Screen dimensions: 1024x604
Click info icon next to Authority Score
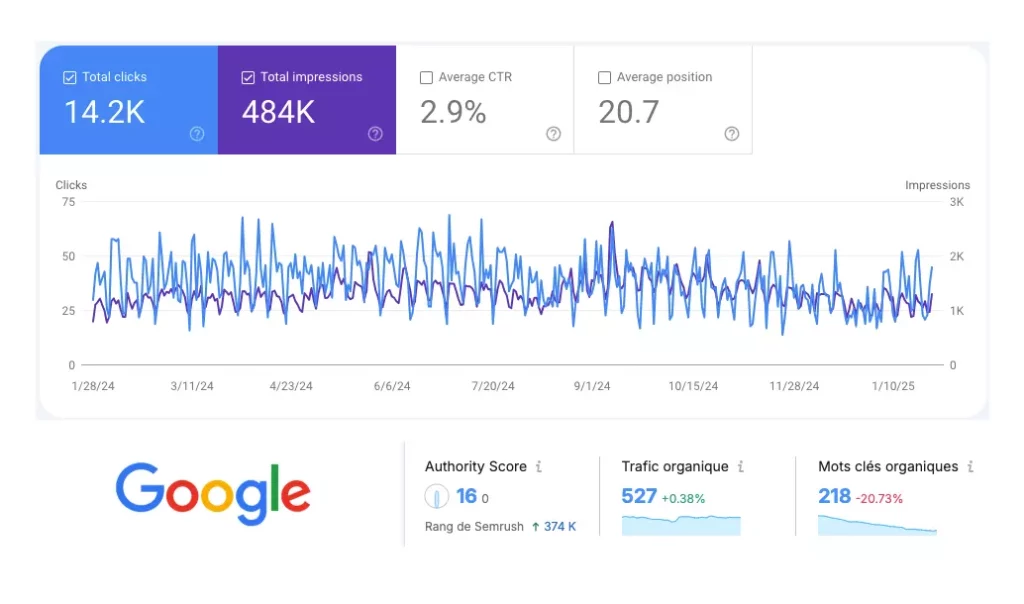(539, 466)
